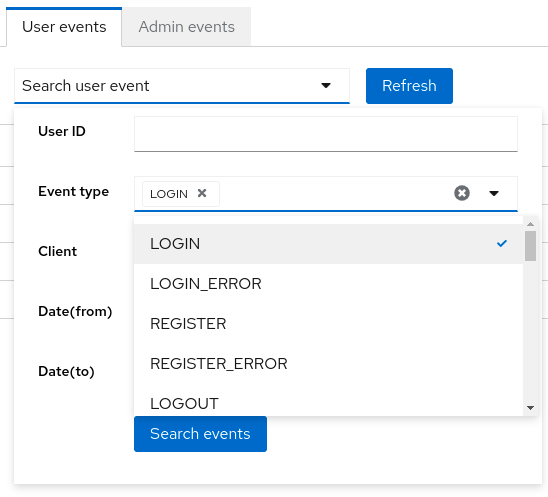Click the Date(from) label

coord(75,311)
